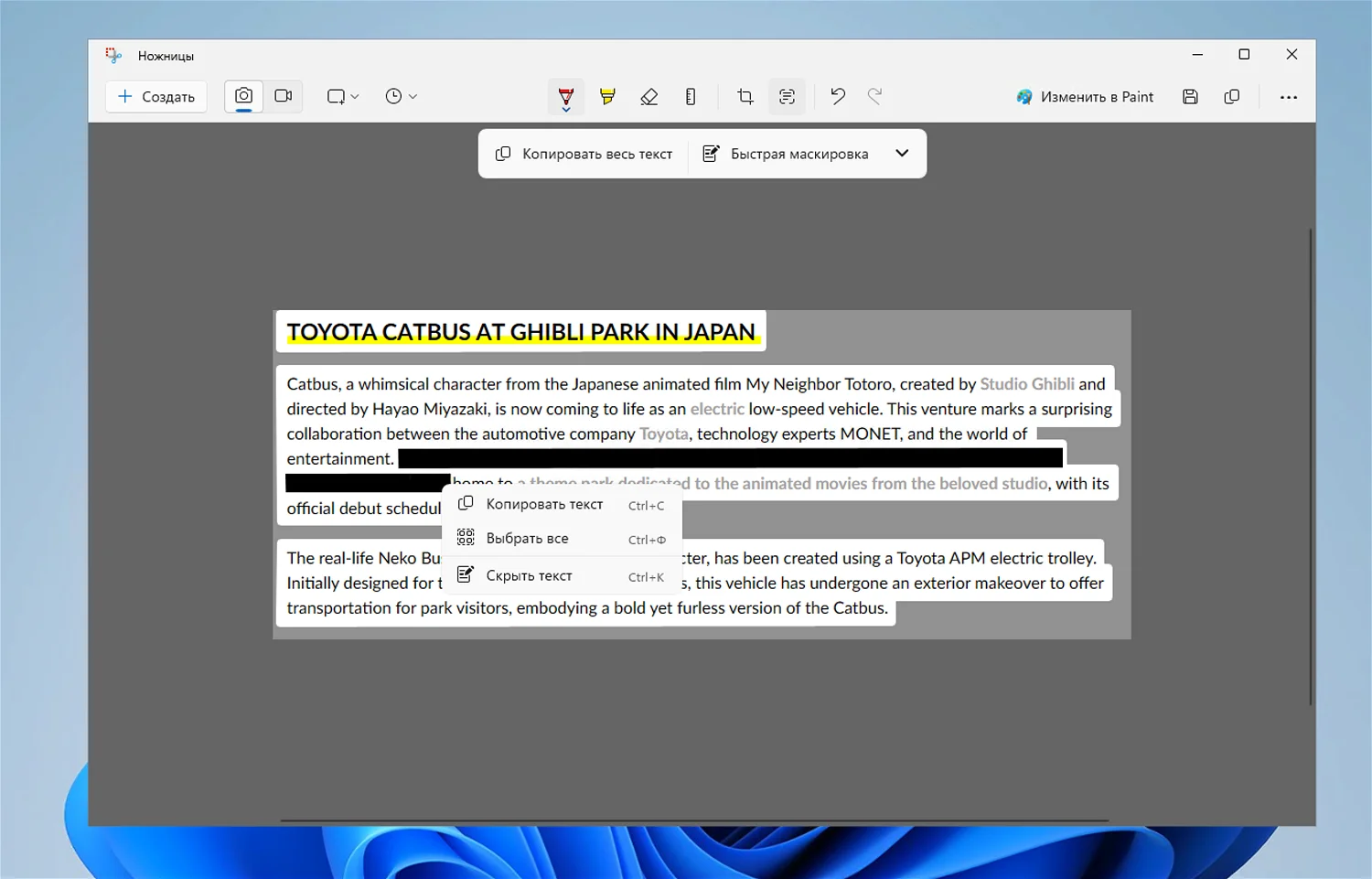This screenshot has height=879, width=1372.
Task: Undo the last action
Action: (x=838, y=96)
